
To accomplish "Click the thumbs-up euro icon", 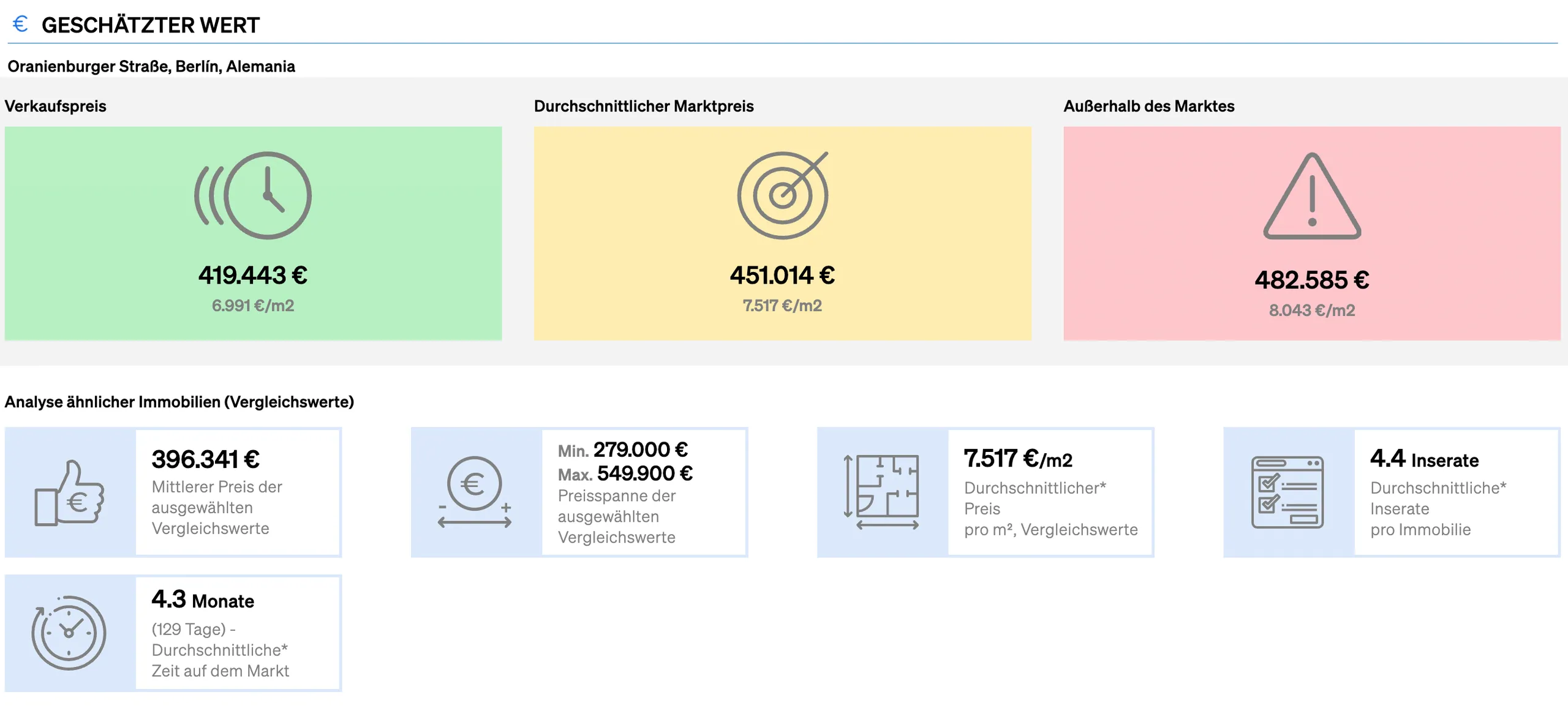I will click(69, 493).
